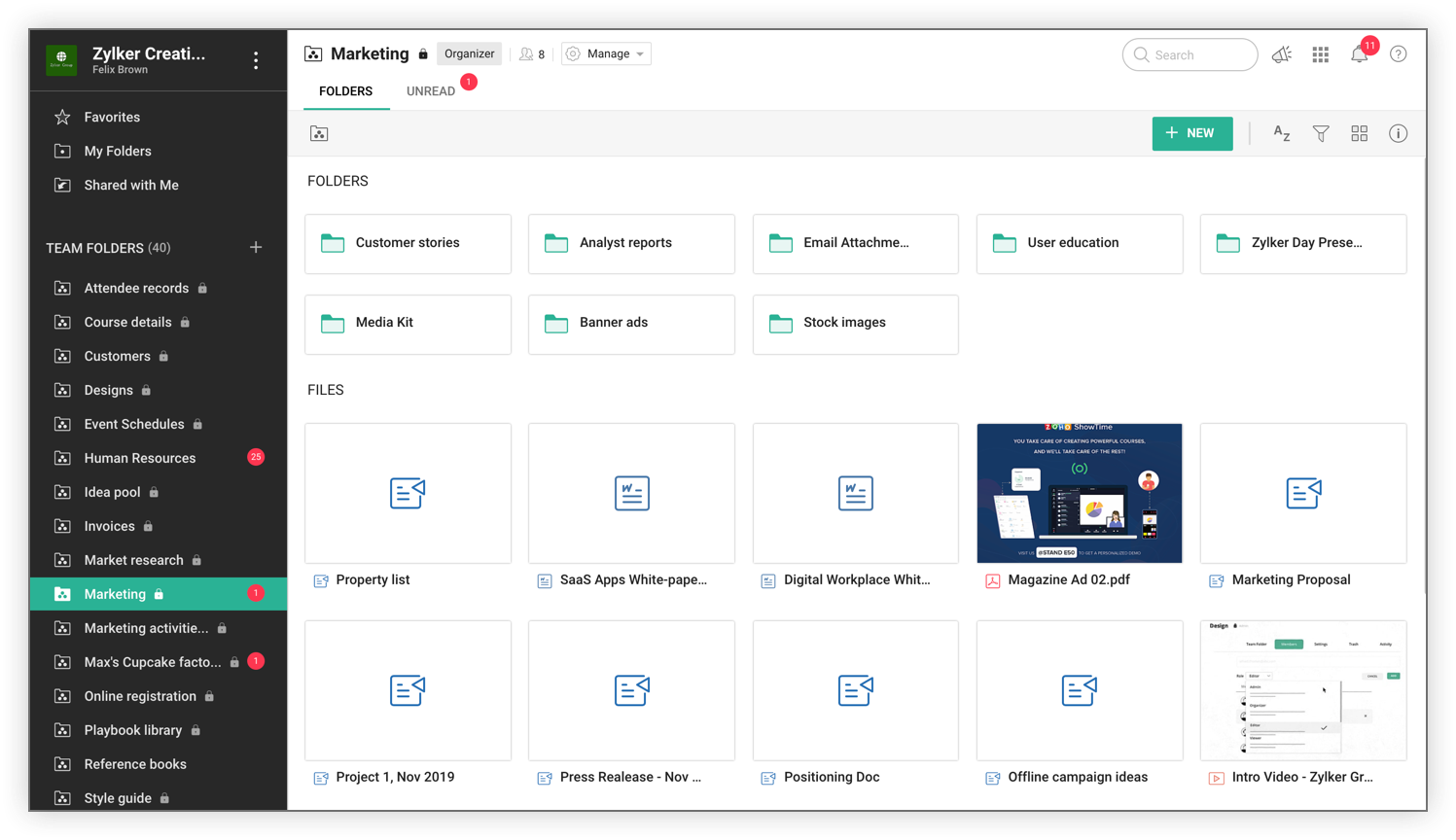Click the announcements megaphone icon
Viewport: 1456px width, 840px height.
tap(1282, 55)
